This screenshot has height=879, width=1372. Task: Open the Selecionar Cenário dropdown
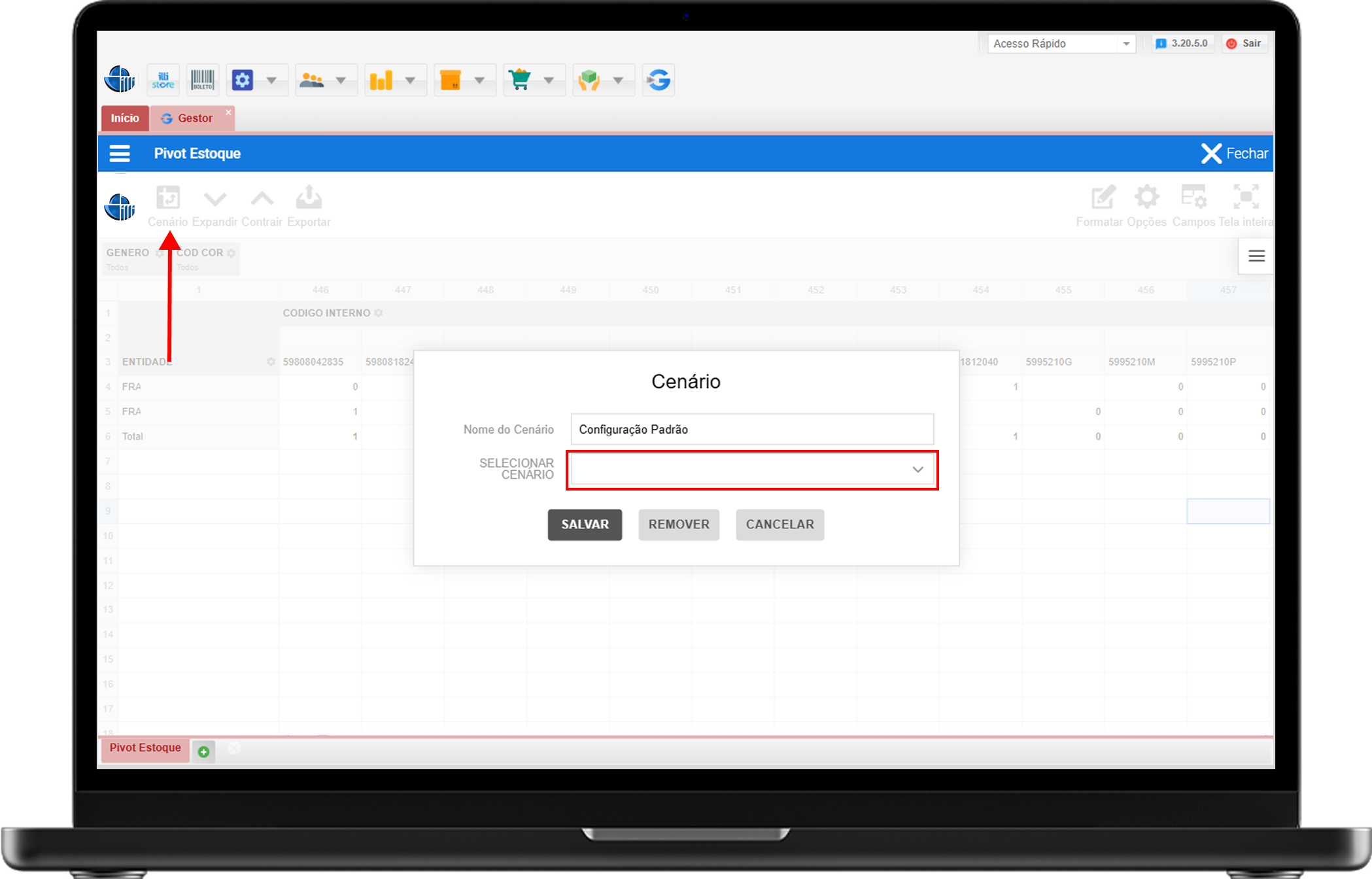[x=751, y=470]
